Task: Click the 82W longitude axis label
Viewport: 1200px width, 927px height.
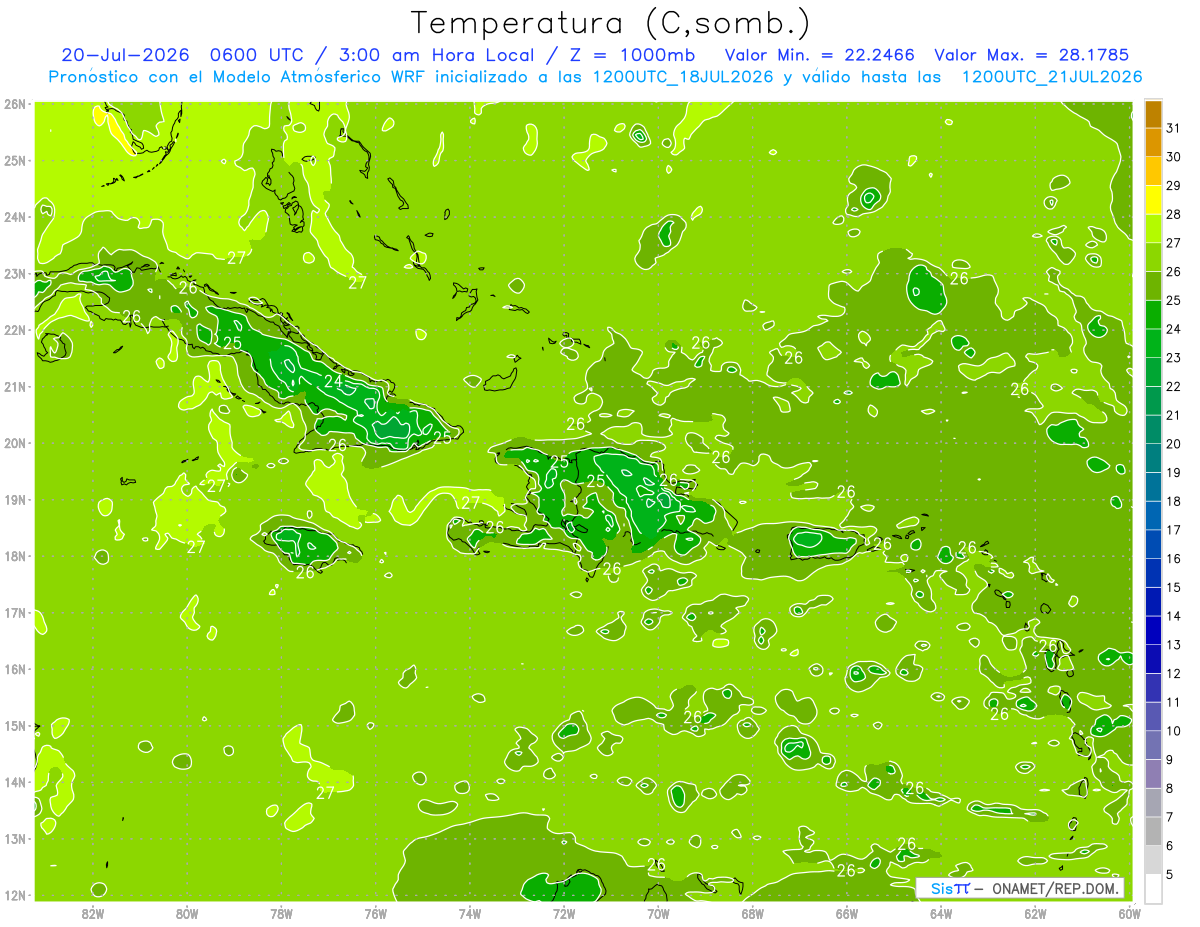Action: point(92,913)
